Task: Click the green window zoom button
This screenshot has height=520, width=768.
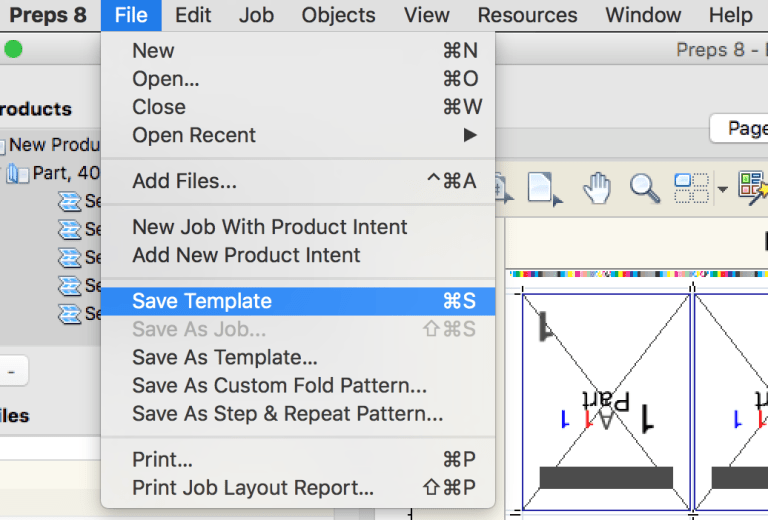Action: 13,50
